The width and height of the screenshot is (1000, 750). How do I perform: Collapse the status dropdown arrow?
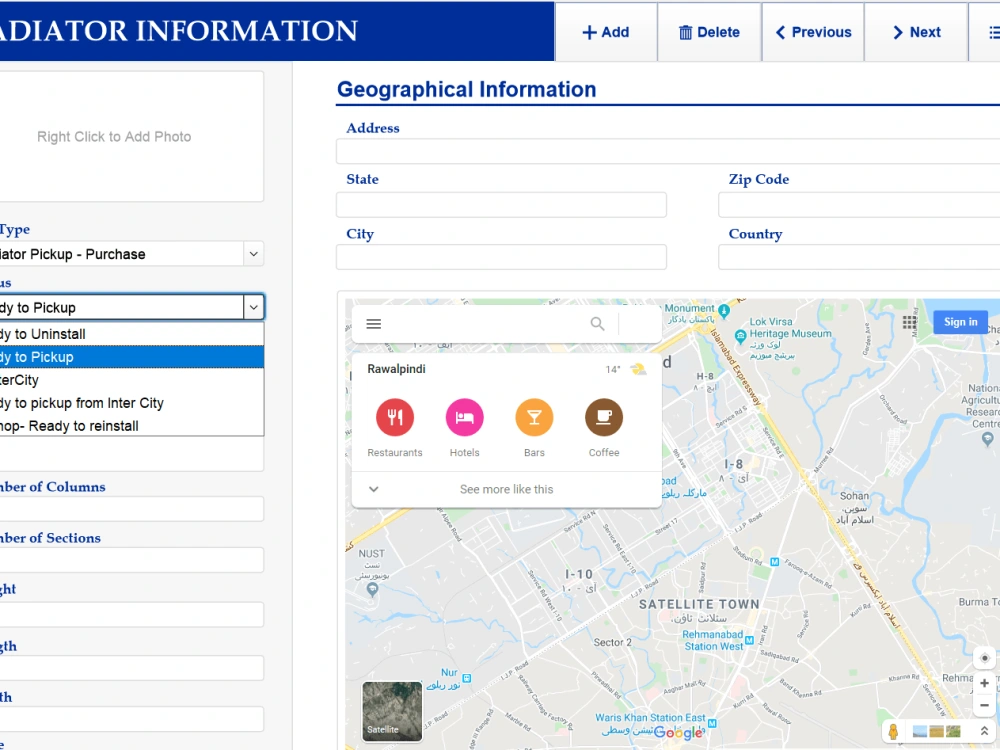(x=253, y=307)
